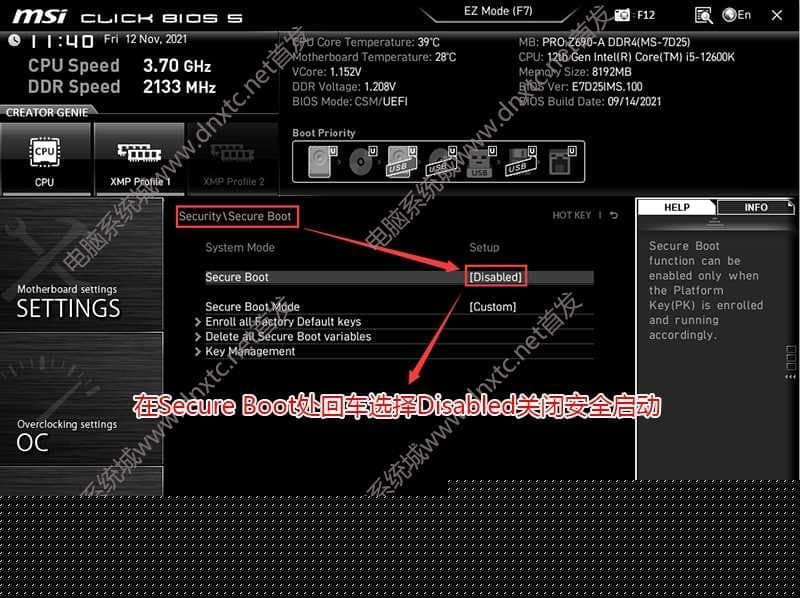Open the Secure Boot [Disabled] value selector
This screenshot has width=800, height=598.
[495, 277]
